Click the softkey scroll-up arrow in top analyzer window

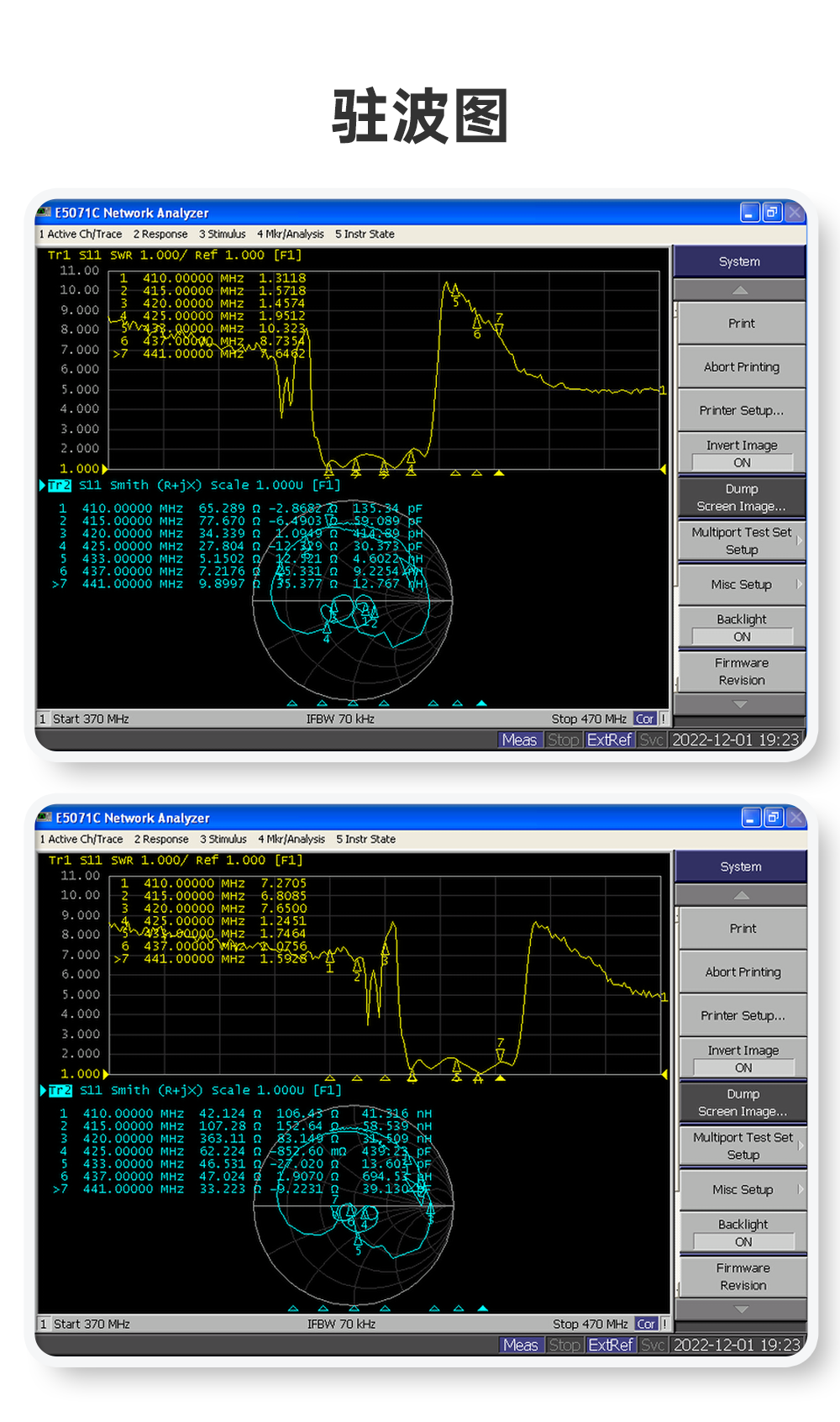pos(739,291)
